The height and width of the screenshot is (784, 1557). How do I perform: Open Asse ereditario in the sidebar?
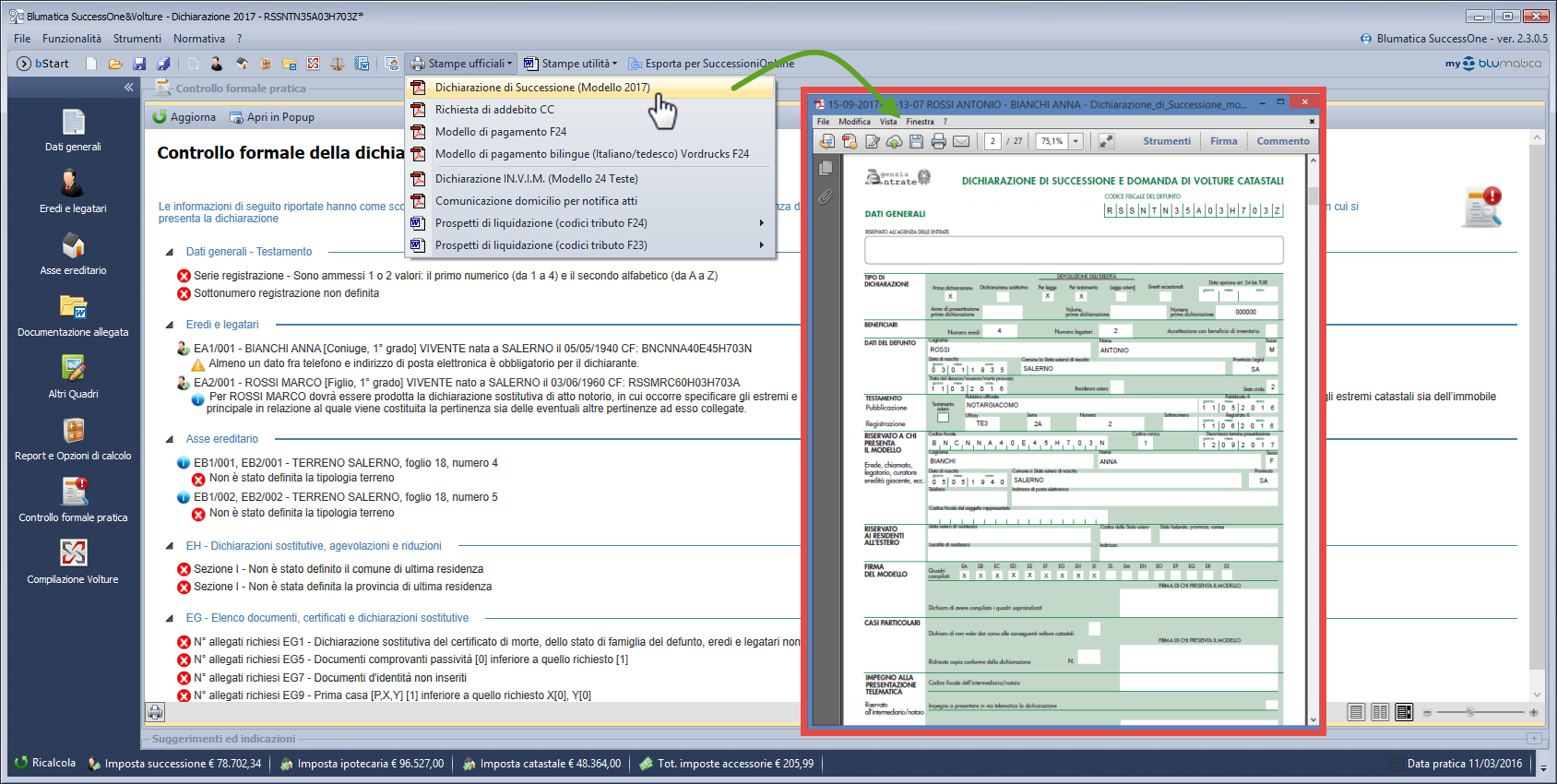tap(73, 254)
